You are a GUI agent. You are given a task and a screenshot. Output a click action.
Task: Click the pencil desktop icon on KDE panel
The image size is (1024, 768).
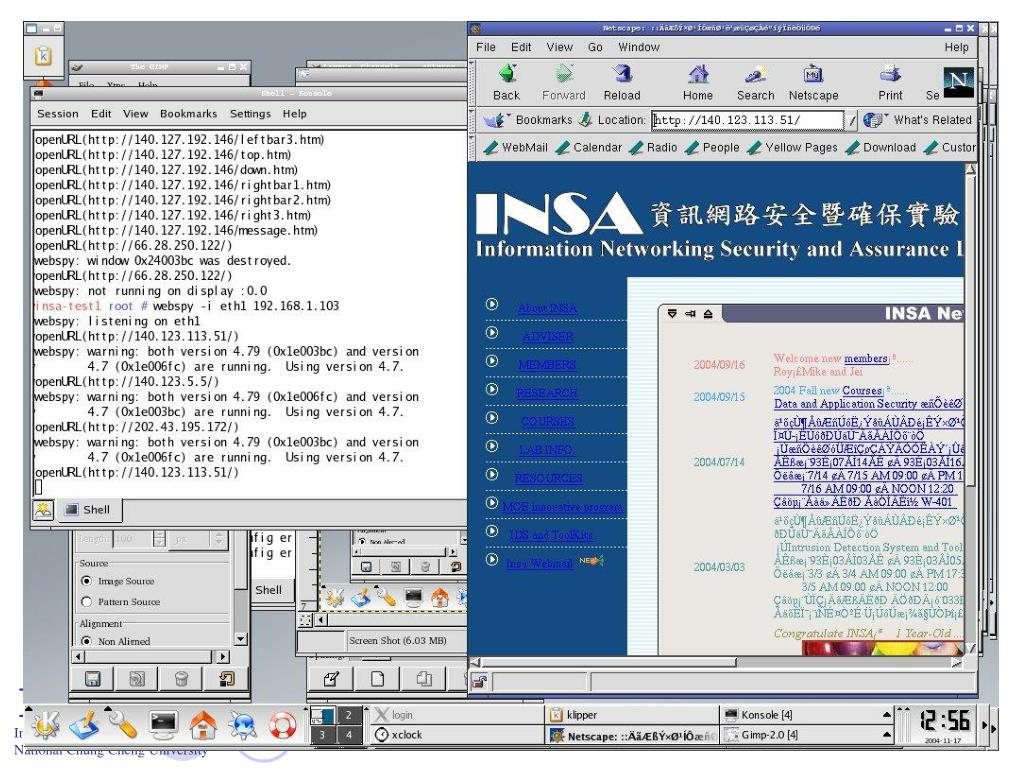[x=84, y=724]
